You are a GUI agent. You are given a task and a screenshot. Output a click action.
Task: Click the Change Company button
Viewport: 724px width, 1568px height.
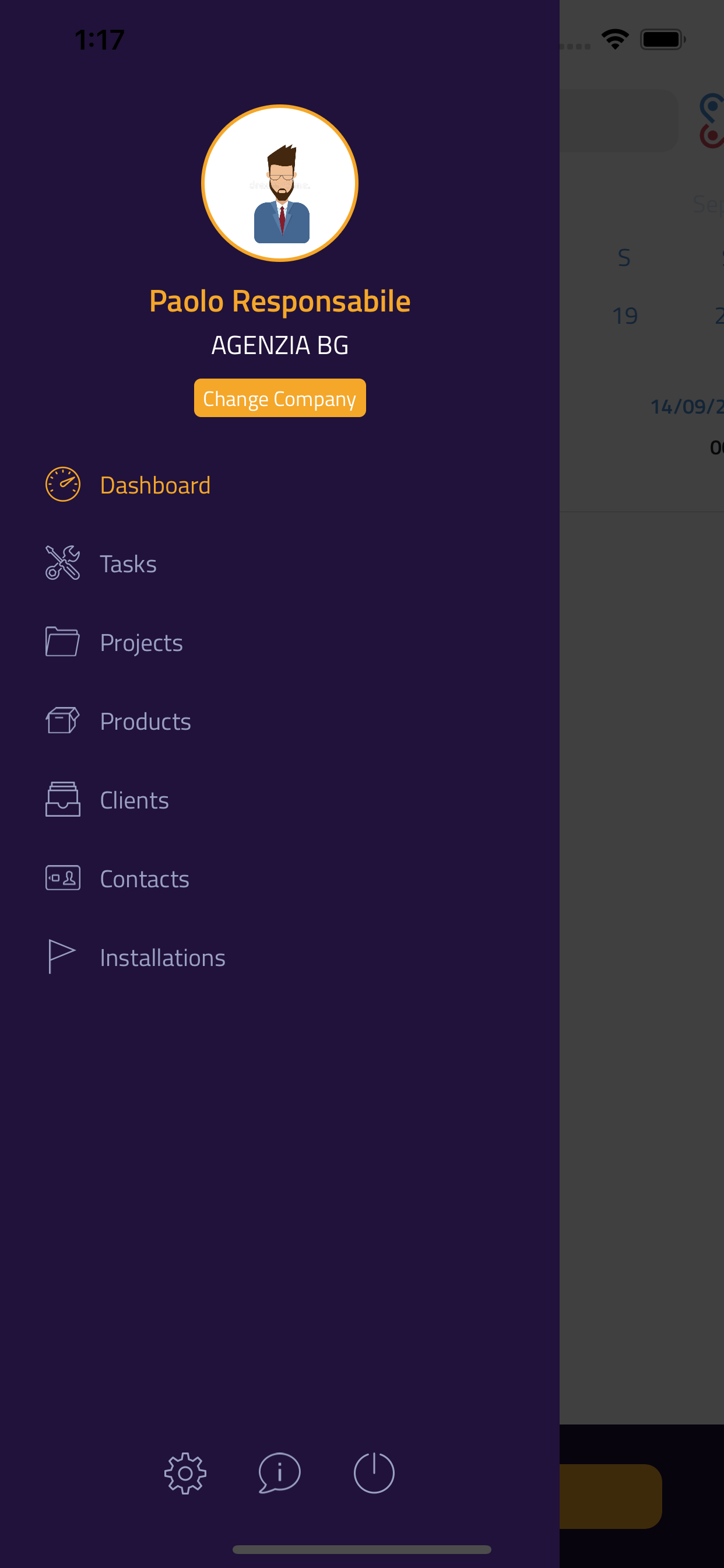(280, 398)
